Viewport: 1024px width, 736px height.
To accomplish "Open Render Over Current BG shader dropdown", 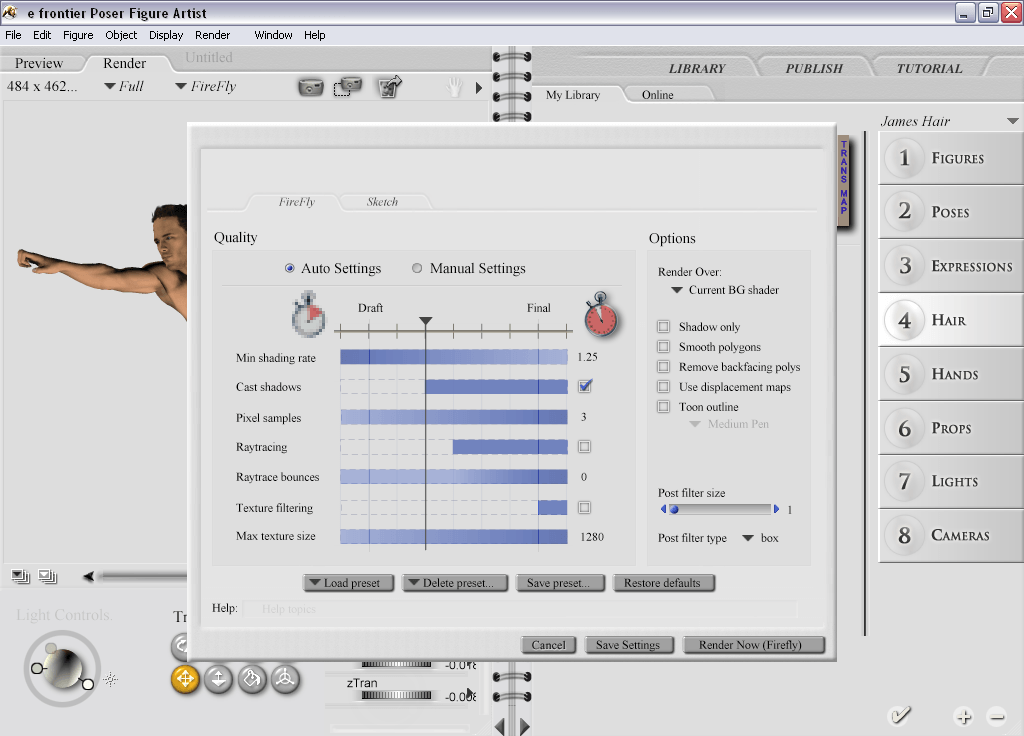I will pos(726,290).
